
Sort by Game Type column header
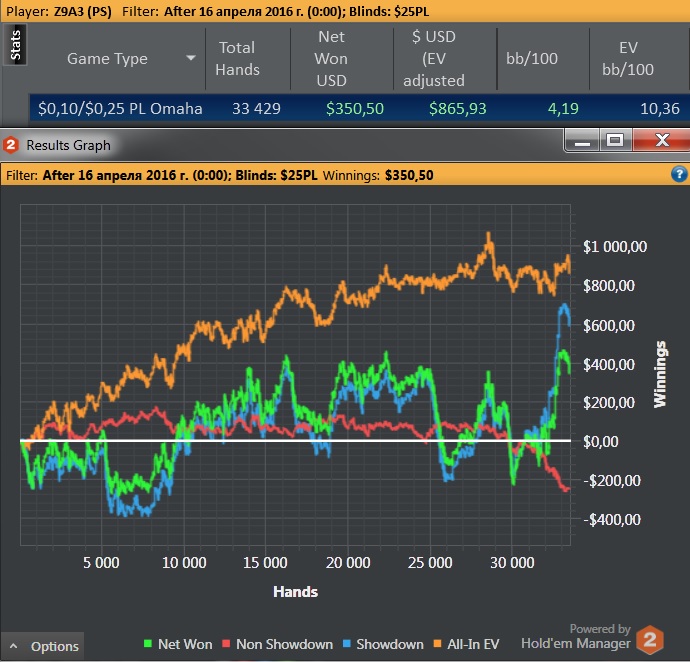point(107,59)
